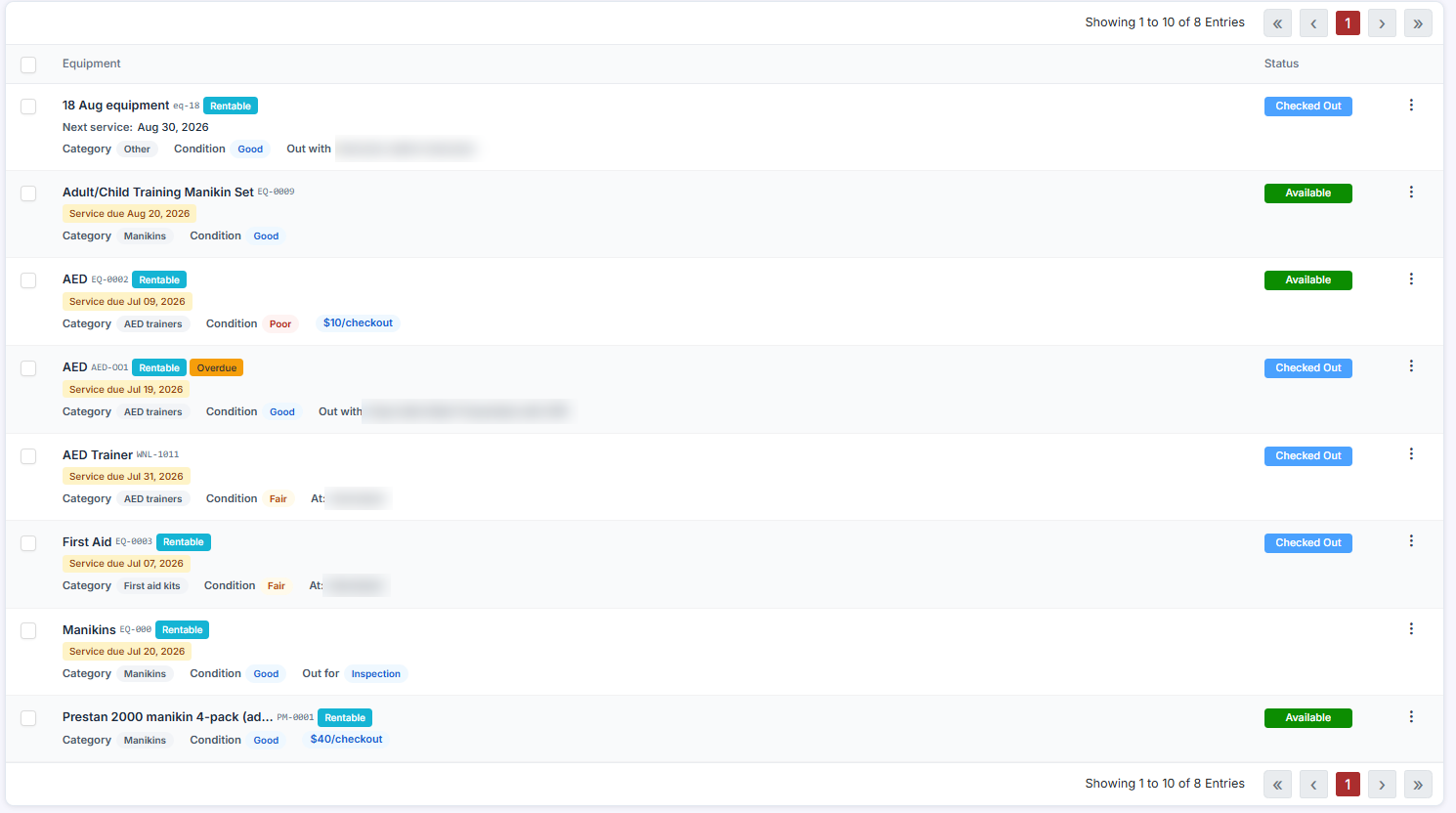Check the AED Trainer WNL-1011 row checkbox

[x=28, y=456]
